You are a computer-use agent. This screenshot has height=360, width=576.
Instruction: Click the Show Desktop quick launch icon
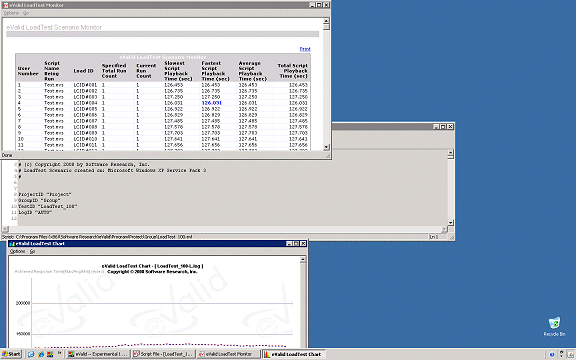coord(32,354)
